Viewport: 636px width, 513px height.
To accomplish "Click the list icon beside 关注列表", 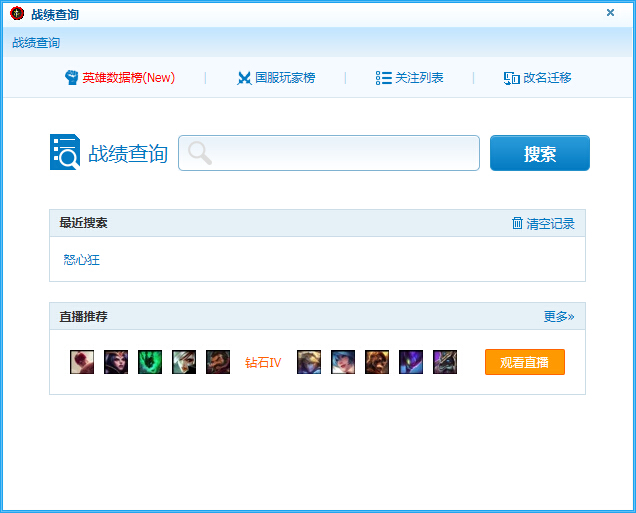I will point(383,78).
